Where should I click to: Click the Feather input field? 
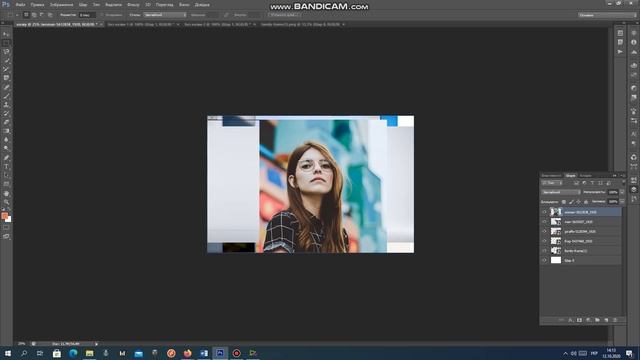point(87,15)
